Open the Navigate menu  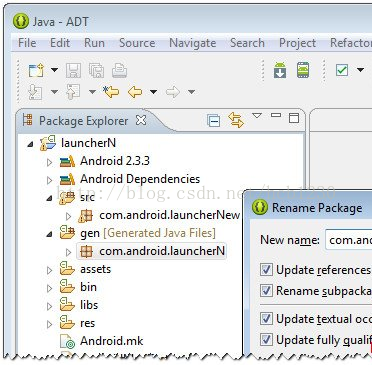click(x=193, y=43)
